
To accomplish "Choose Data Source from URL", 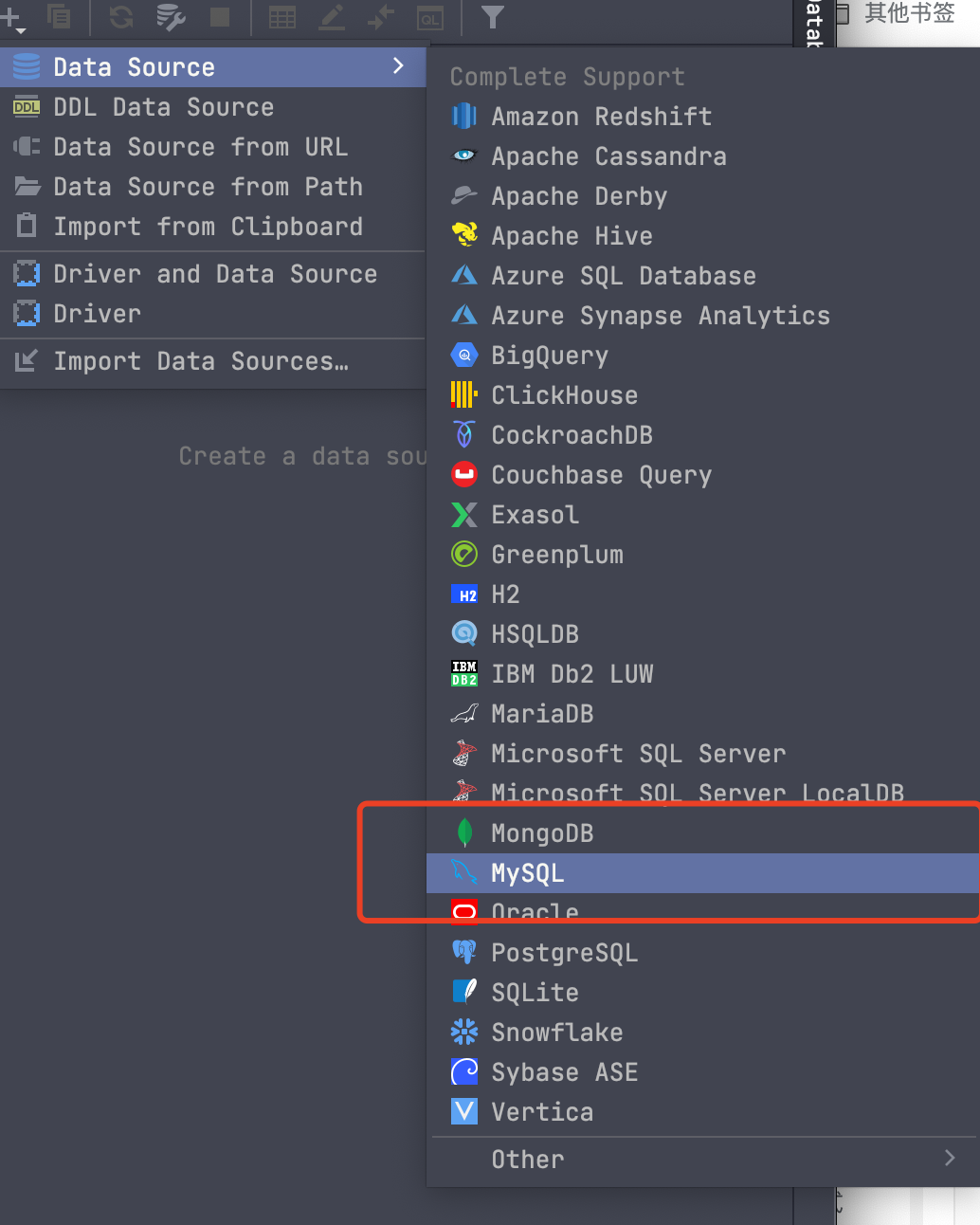I will 213,147.
